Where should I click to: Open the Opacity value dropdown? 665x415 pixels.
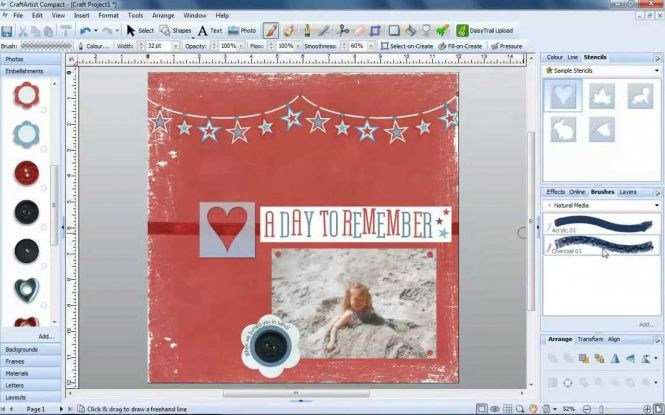point(241,46)
